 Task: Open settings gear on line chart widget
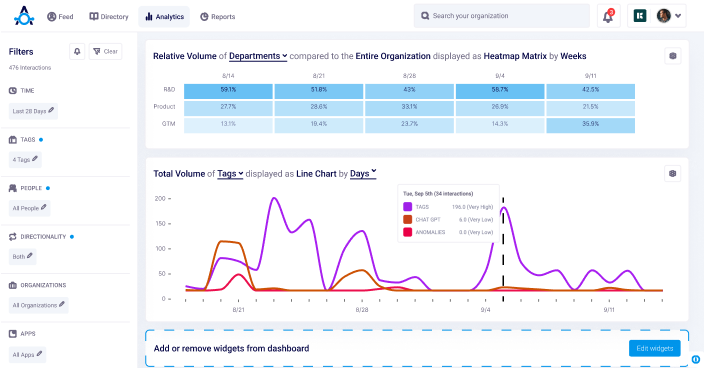pos(673,174)
